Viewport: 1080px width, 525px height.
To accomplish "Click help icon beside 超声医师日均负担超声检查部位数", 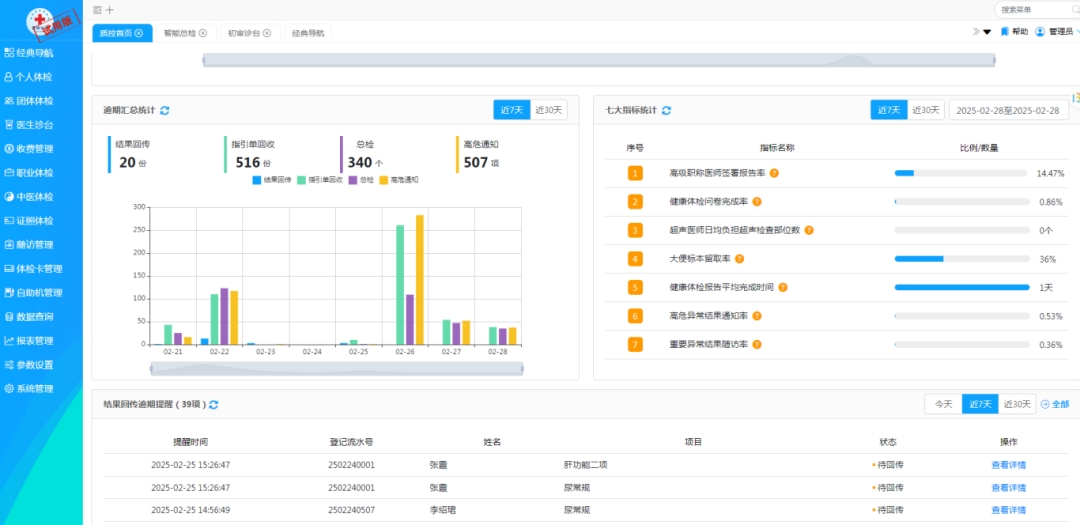I will tap(809, 230).
